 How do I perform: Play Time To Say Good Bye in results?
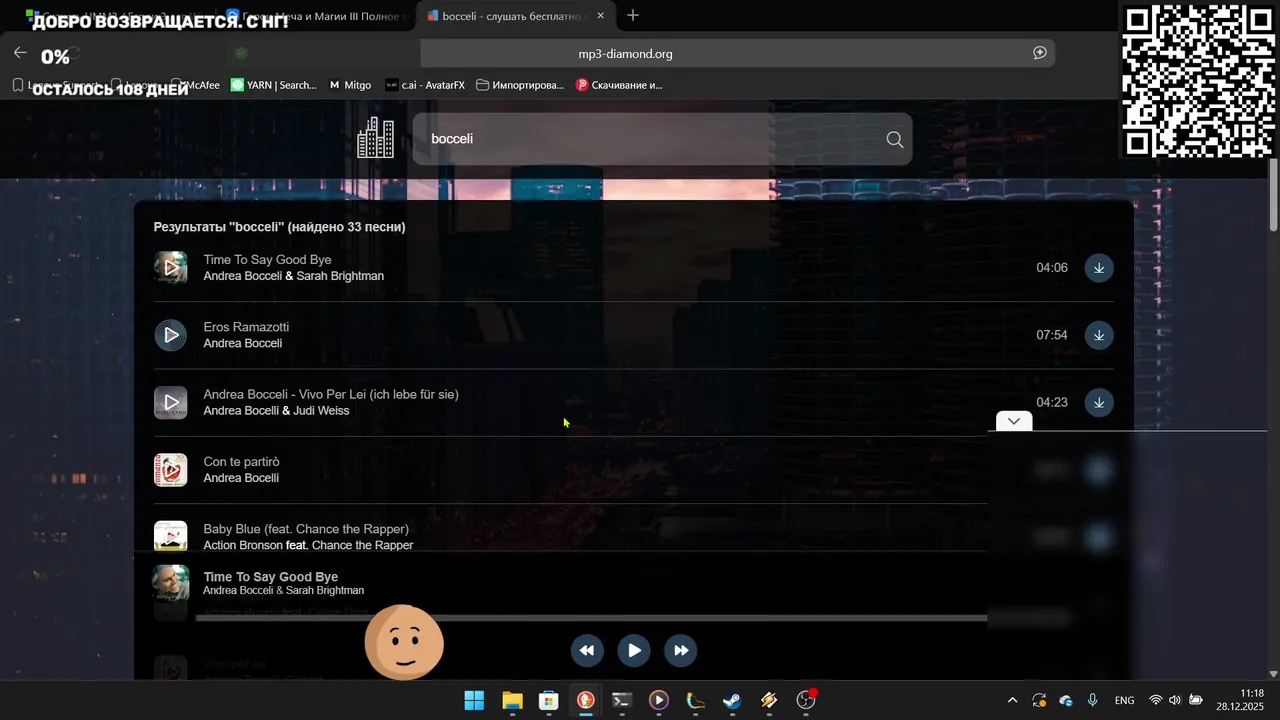click(x=171, y=268)
